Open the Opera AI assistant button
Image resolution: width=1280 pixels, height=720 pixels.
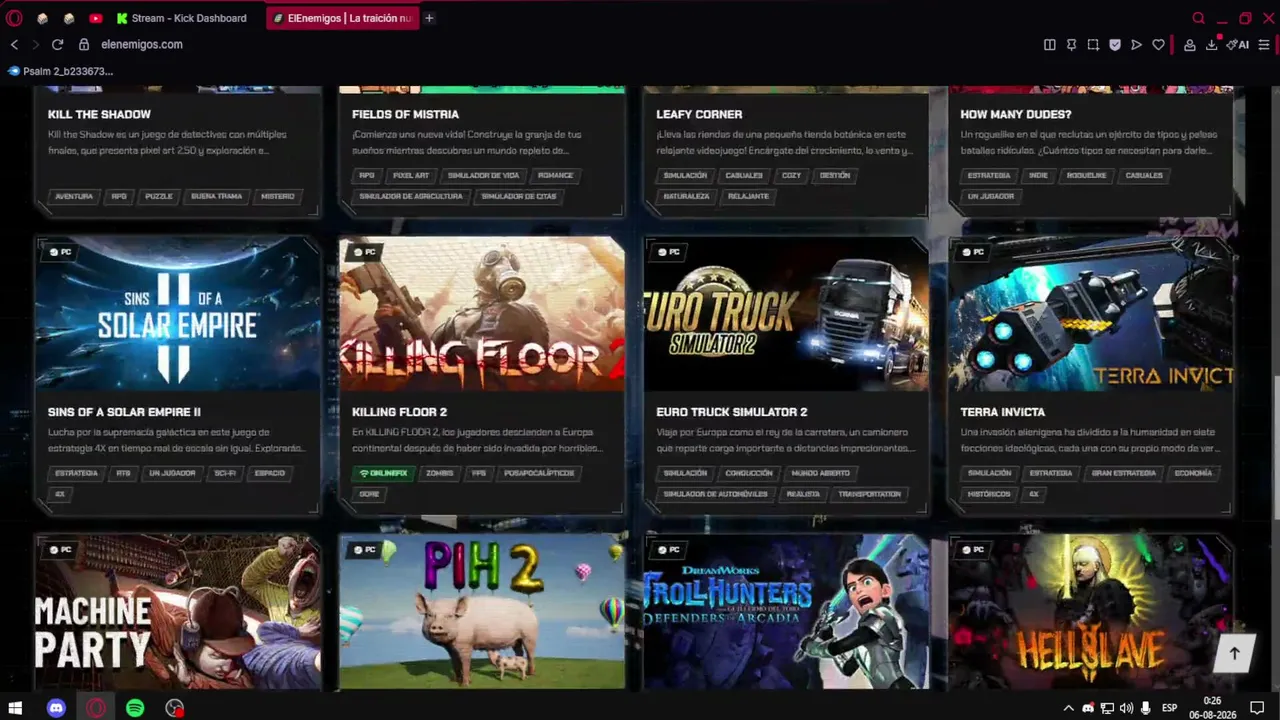pos(1238,45)
